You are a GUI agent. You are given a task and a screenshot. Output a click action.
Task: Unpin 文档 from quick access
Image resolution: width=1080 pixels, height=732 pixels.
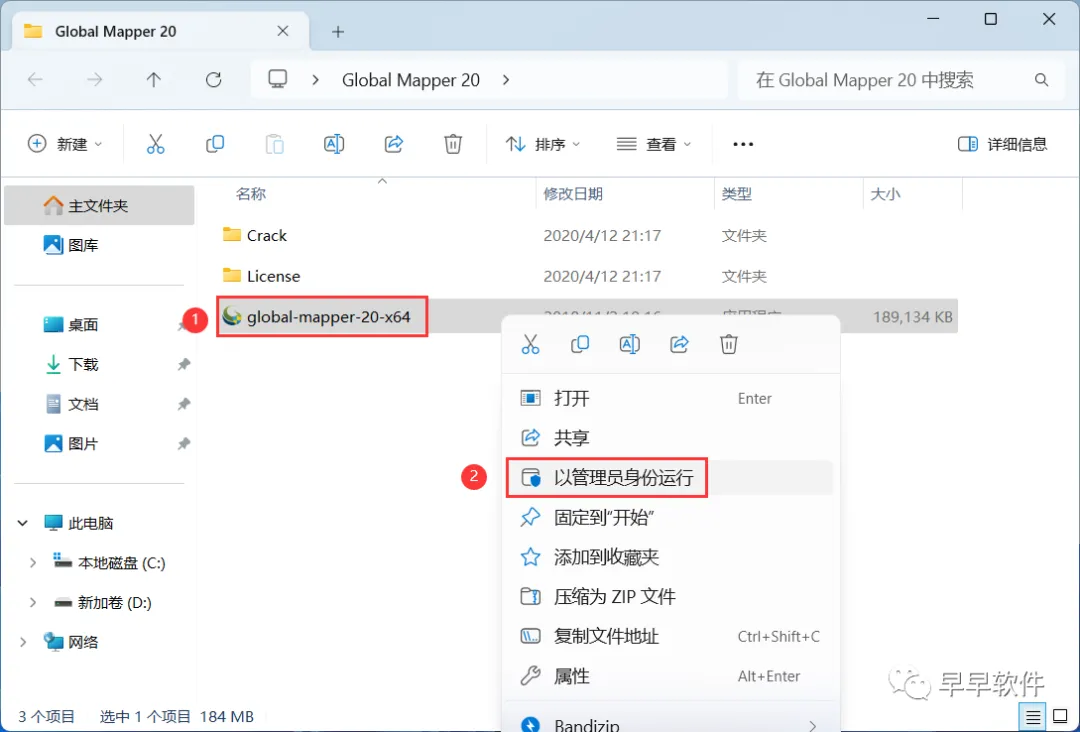[x=184, y=404]
